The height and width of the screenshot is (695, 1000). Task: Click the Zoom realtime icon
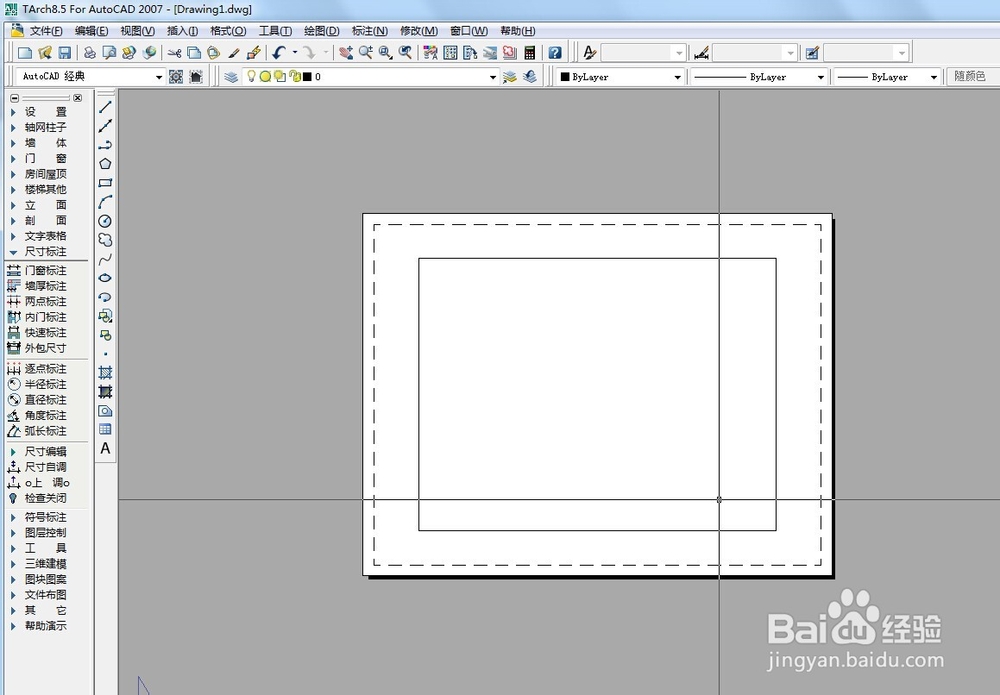365,52
